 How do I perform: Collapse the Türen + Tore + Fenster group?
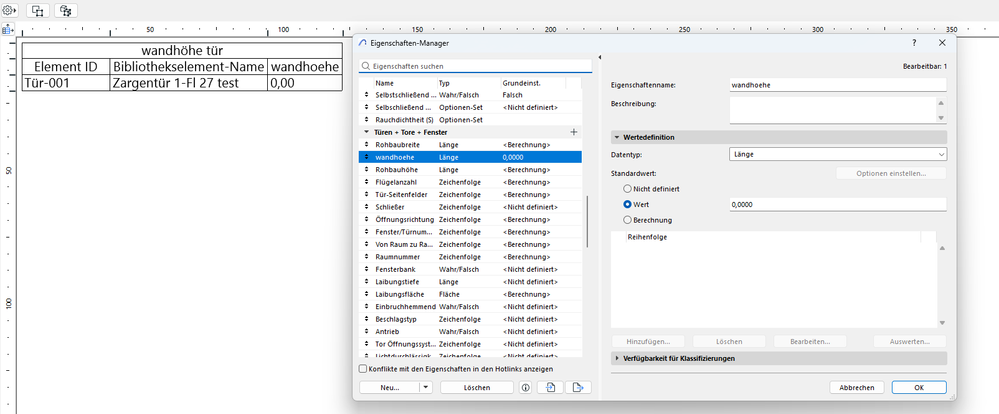(x=366, y=132)
